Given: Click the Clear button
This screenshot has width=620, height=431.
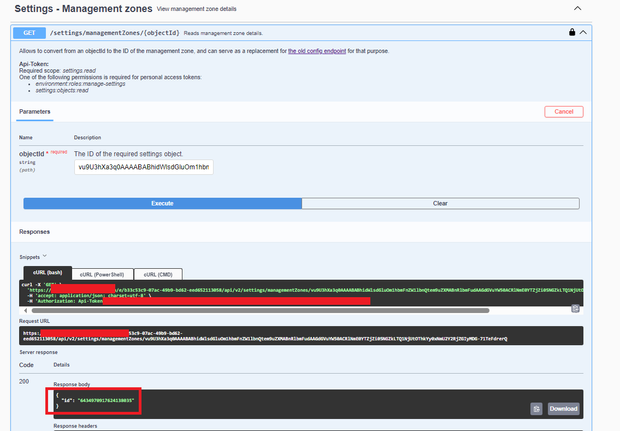Looking at the screenshot, I should click(439, 202).
